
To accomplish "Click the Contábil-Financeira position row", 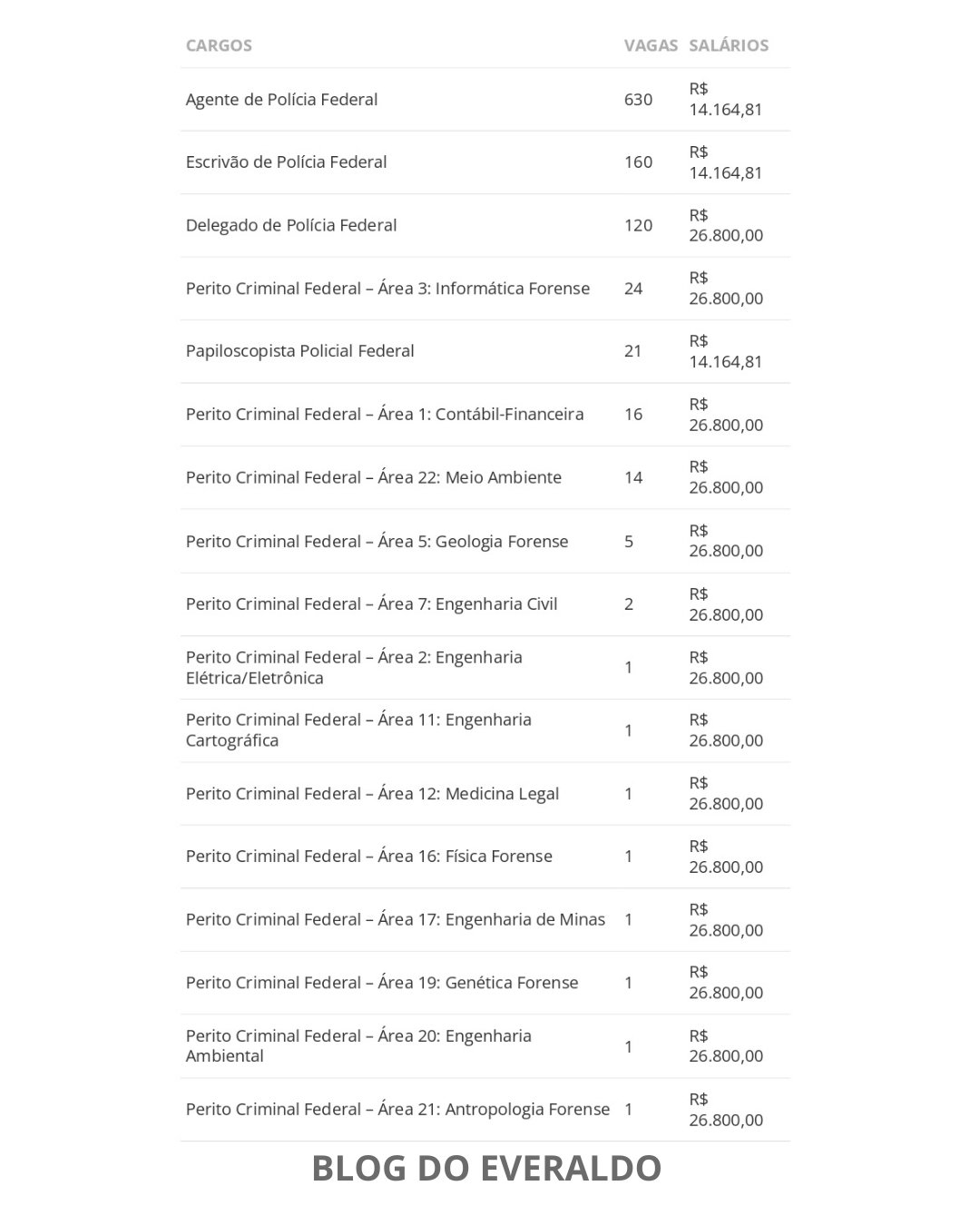I will (385, 415).
